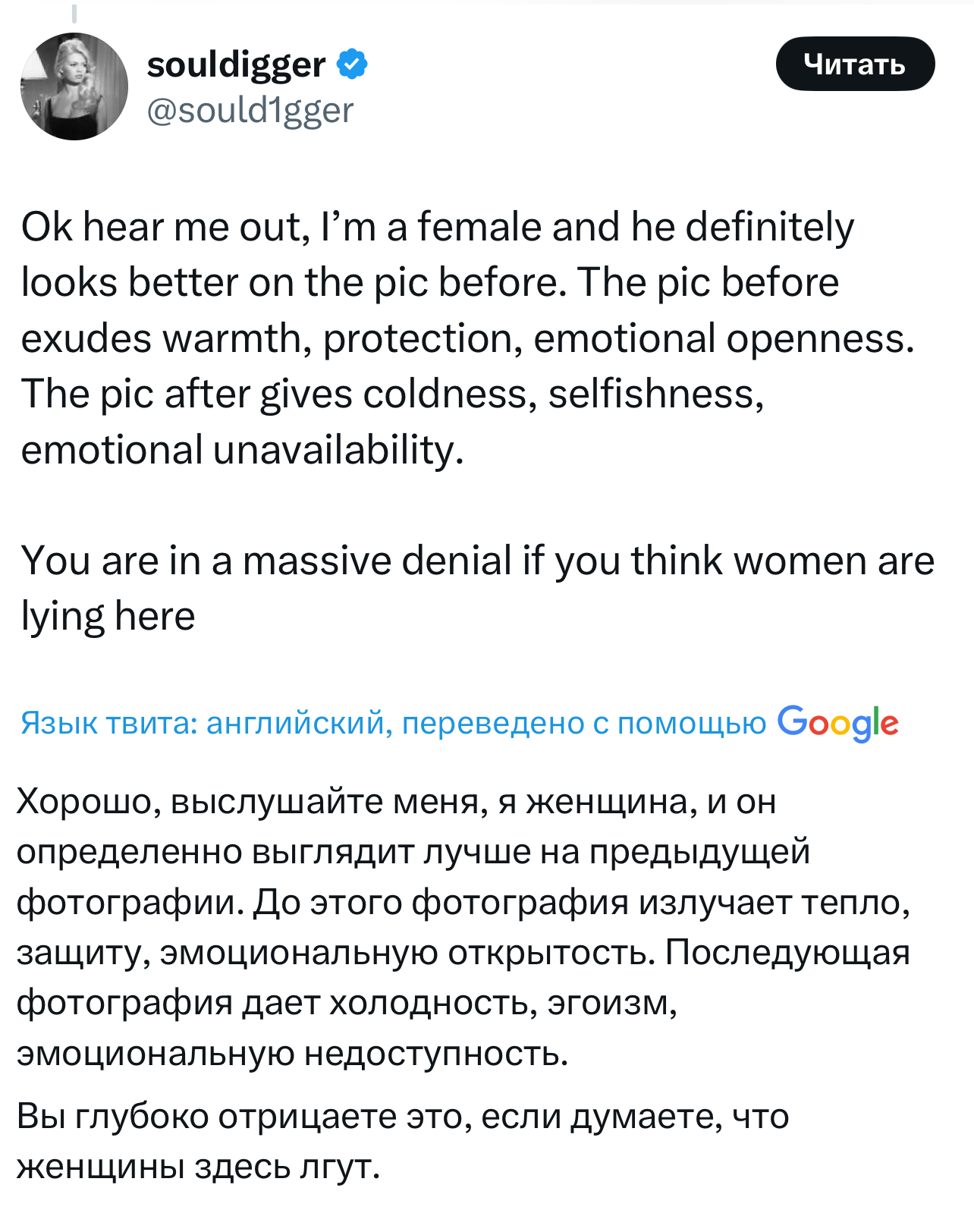
Task: Select the final line 'женщины здесь лгут.'
Action: coord(198,1166)
